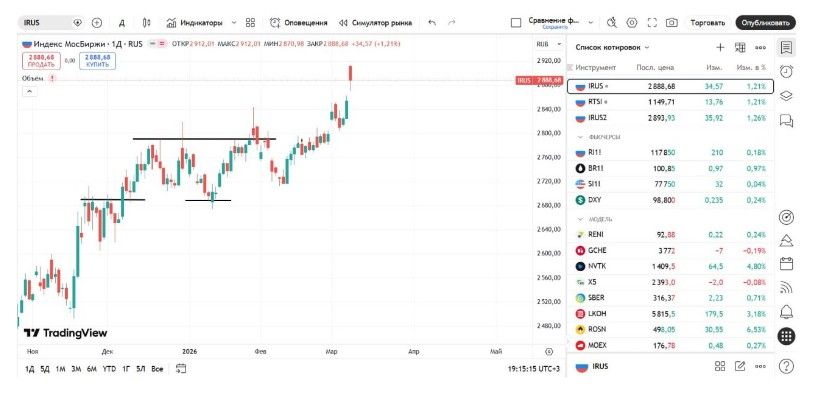This screenshot has width=833, height=401.
Task: Click the undo arrow in toolbar
Action: 431,22
